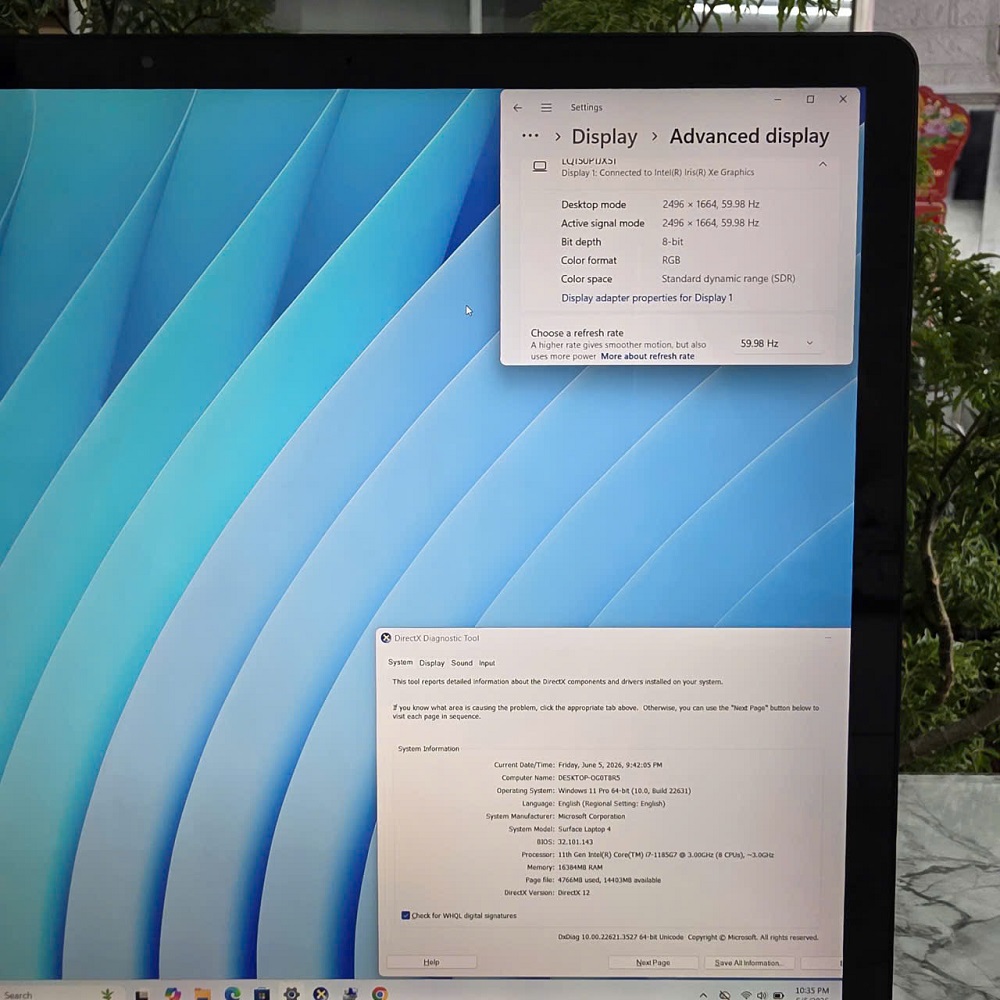Click Save All Information button
This screenshot has width=1000, height=1000.
coord(749,963)
